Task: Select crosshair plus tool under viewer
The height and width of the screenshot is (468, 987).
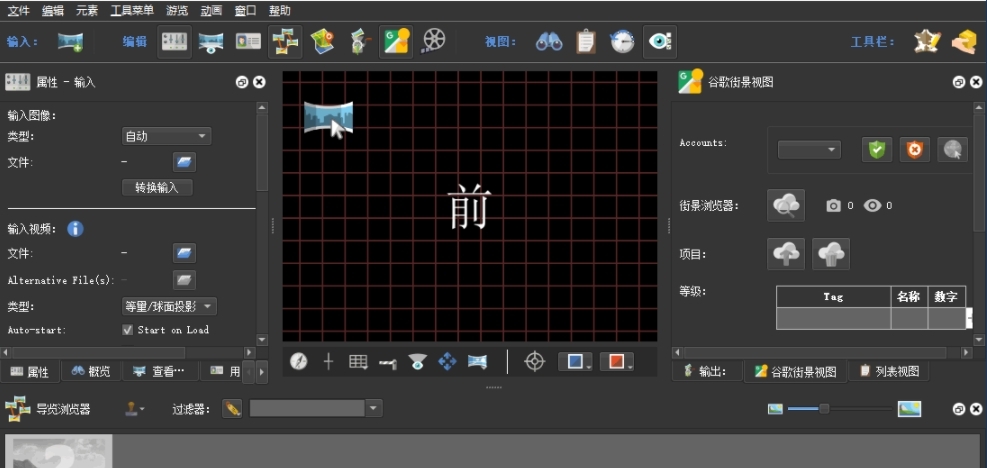Action: pyautogui.click(x=328, y=362)
